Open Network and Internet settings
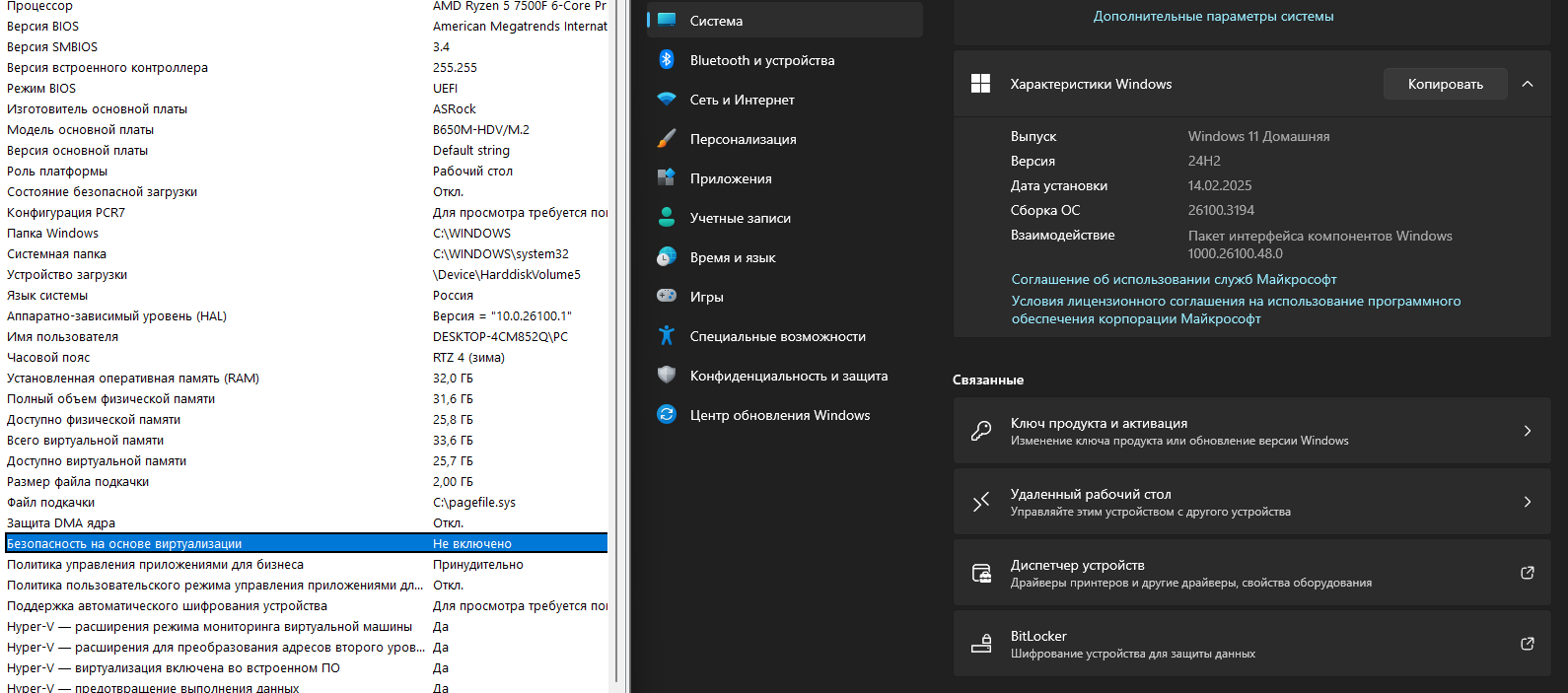The image size is (1568, 693). (742, 100)
